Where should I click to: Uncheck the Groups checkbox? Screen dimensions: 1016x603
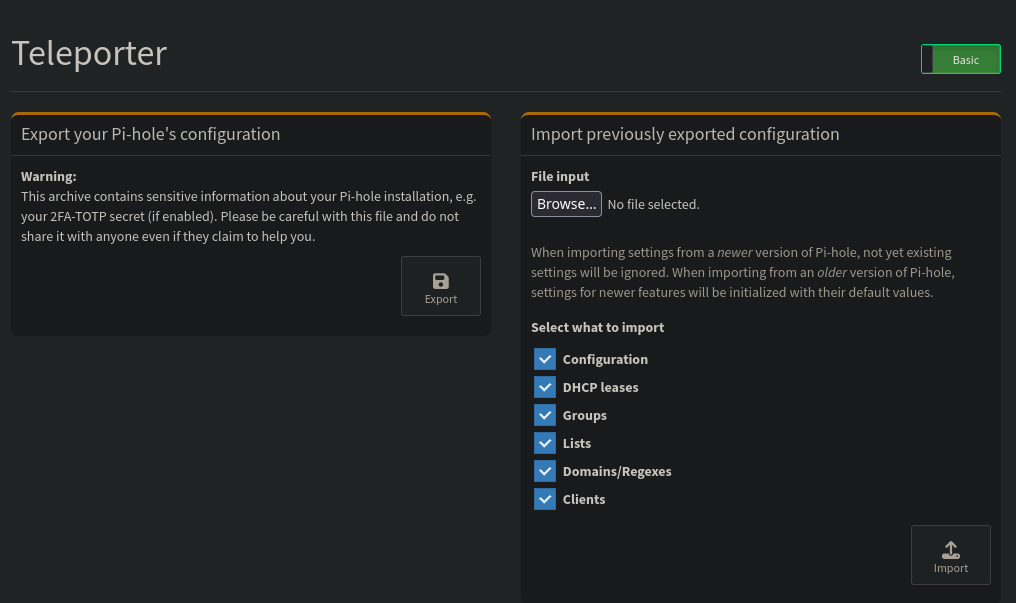[545, 415]
